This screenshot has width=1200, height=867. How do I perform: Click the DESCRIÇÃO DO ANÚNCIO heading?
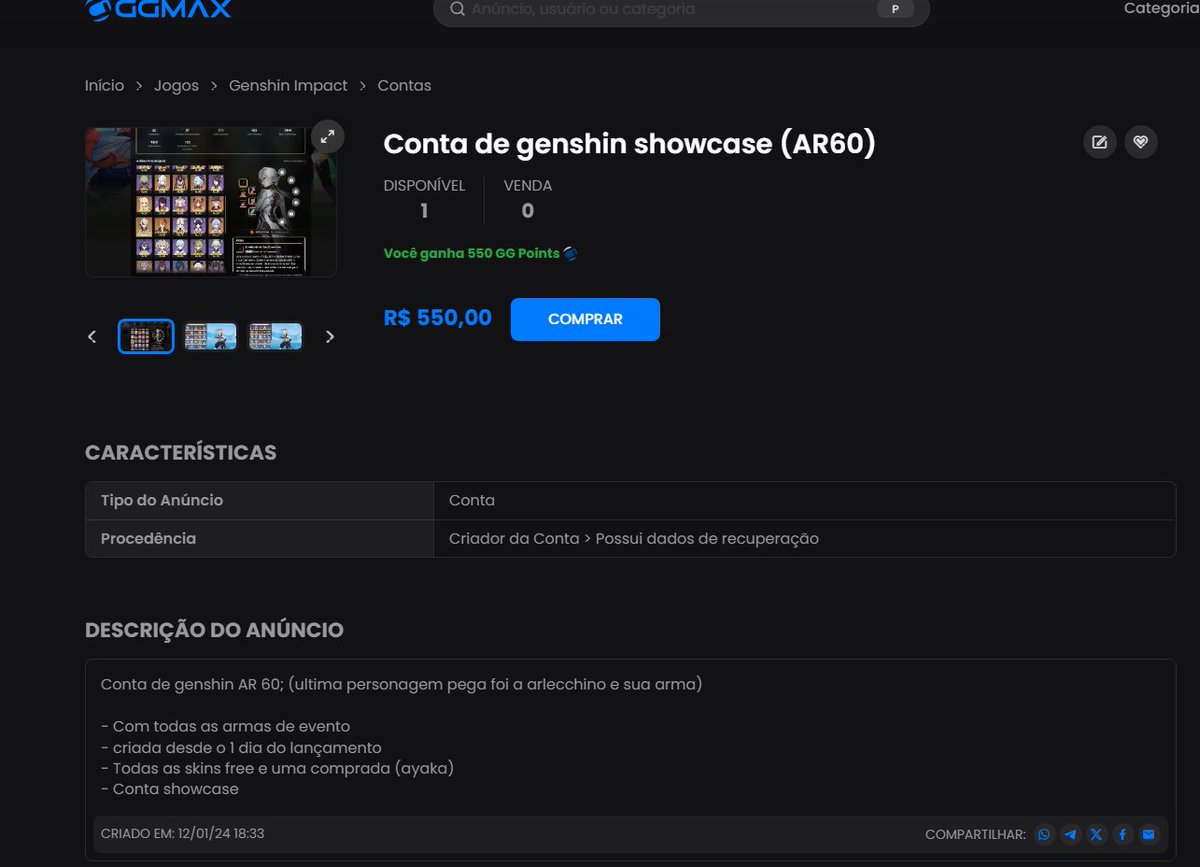click(214, 630)
